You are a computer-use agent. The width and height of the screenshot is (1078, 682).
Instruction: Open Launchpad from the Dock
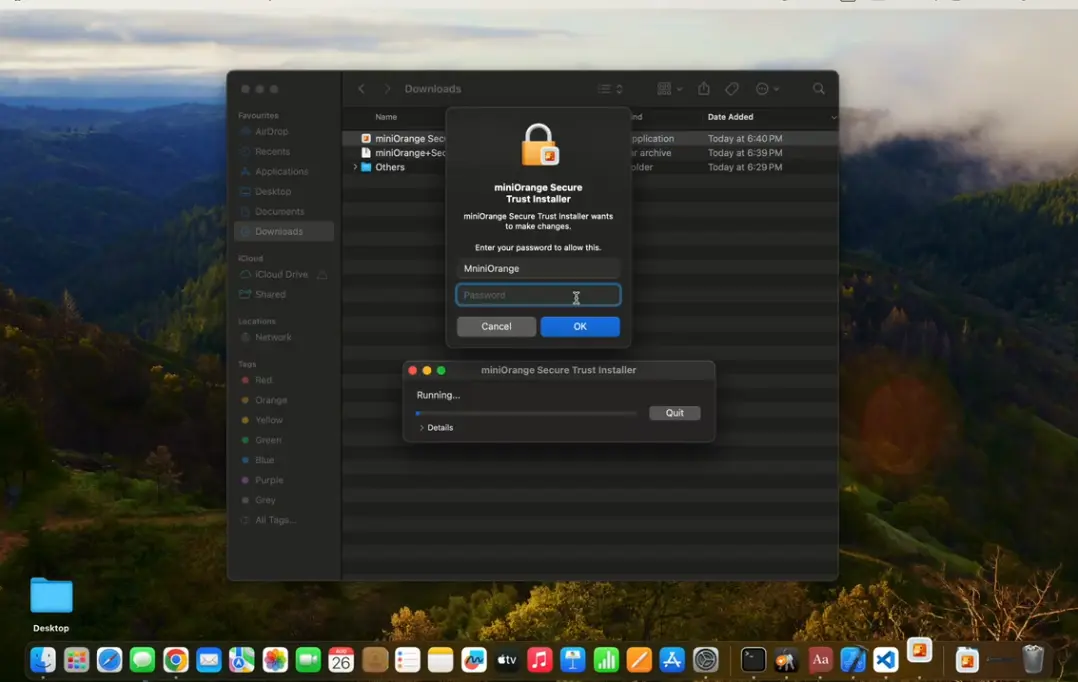[x=76, y=660]
